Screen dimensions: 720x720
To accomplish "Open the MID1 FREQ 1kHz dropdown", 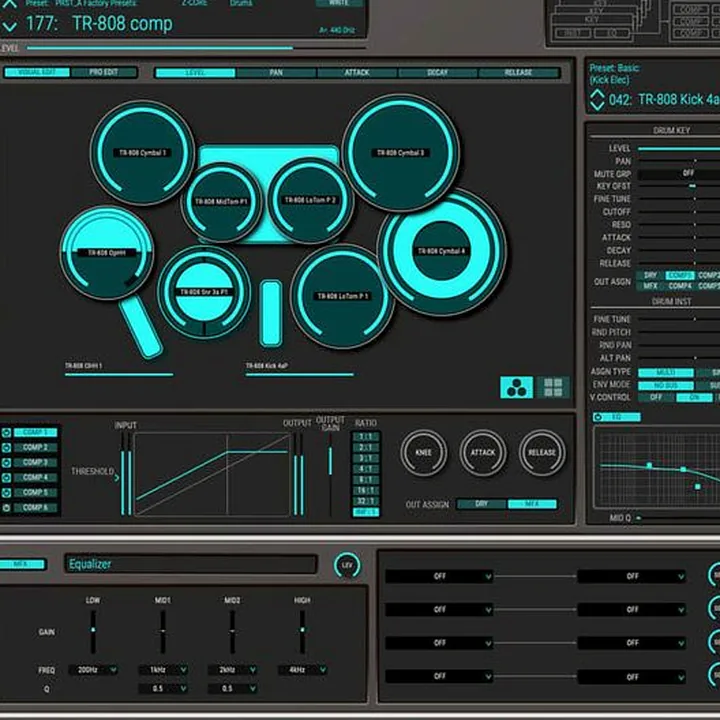I will [163, 670].
